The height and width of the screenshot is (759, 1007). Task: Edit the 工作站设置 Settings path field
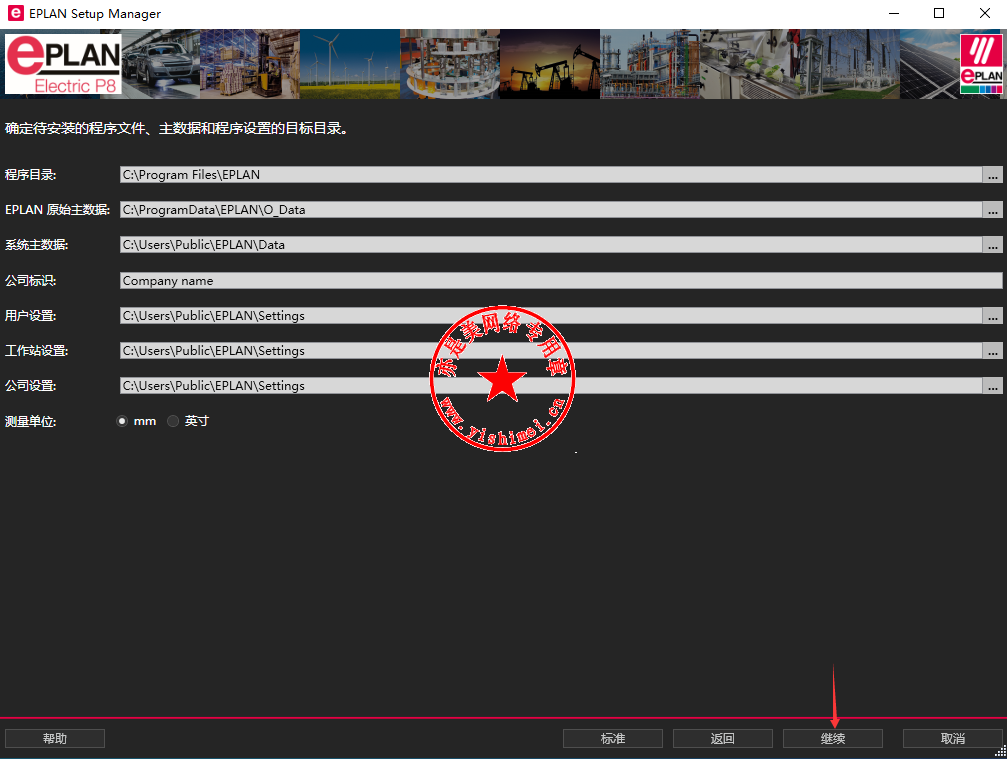[551, 351]
